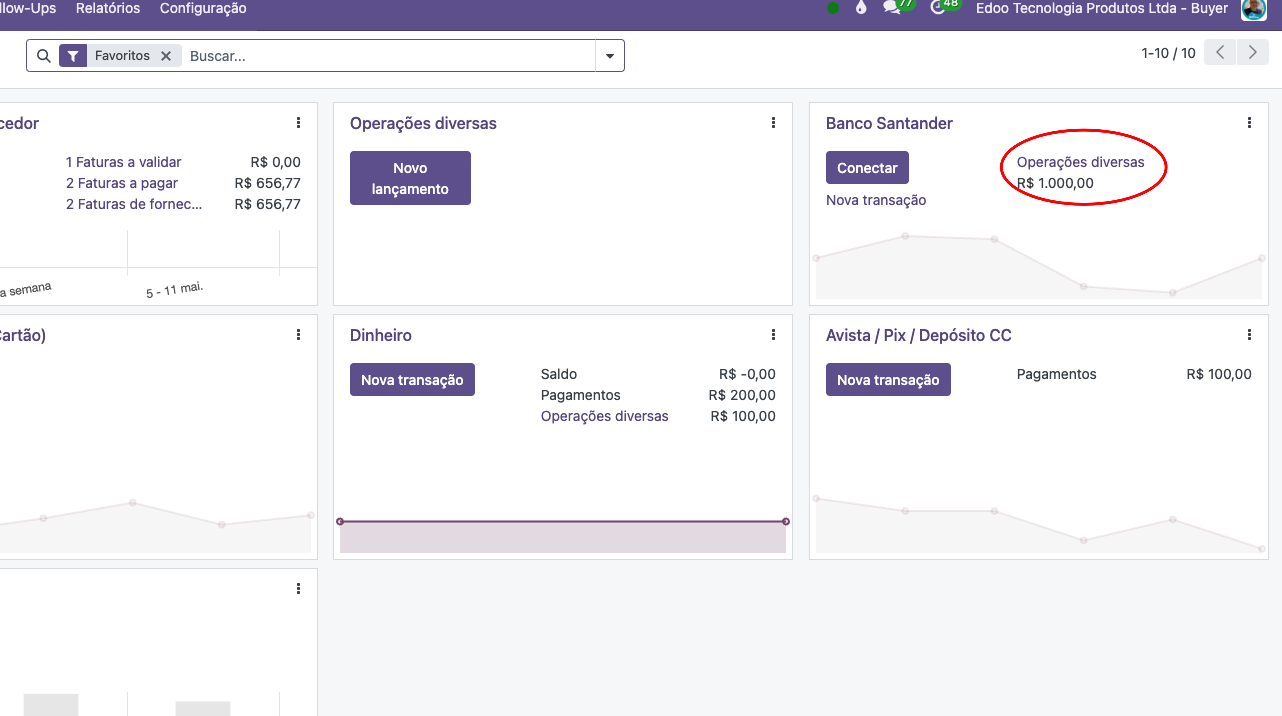Click the magnifier search icon
1282x716 pixels.
click(x=43, y=56)
